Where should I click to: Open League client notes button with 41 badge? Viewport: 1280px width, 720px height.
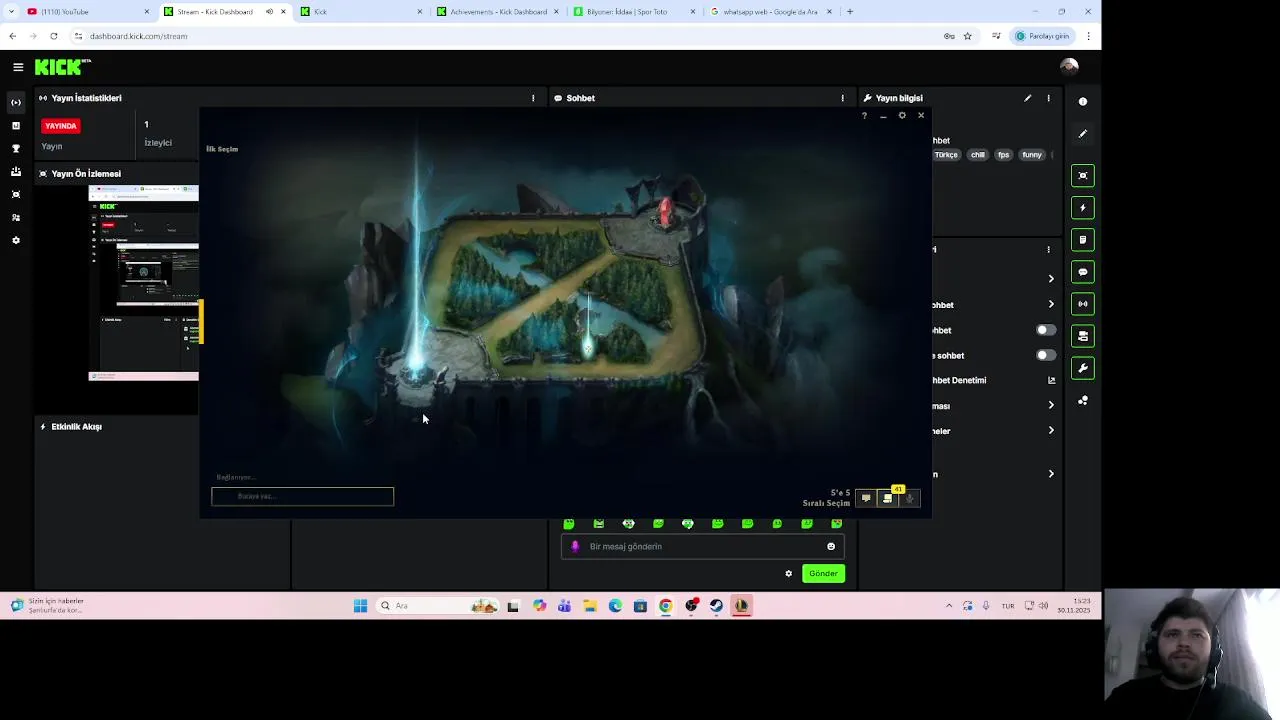[x=888, y=498]
